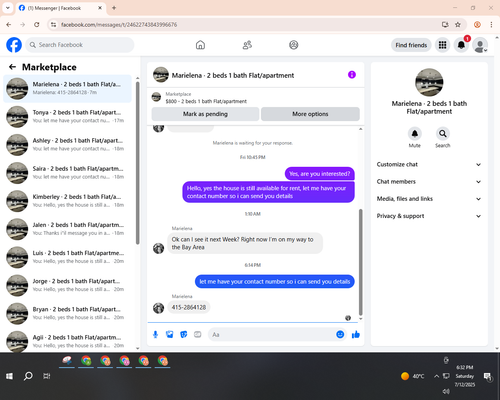Viewport: 500px width, 400px height.
Task: Open Jorge conversation in the list
Action: [67, 285]
